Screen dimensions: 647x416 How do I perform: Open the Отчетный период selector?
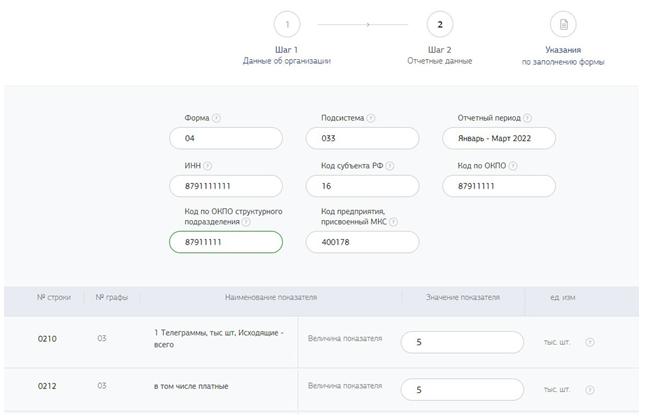(x=499, y=139)
